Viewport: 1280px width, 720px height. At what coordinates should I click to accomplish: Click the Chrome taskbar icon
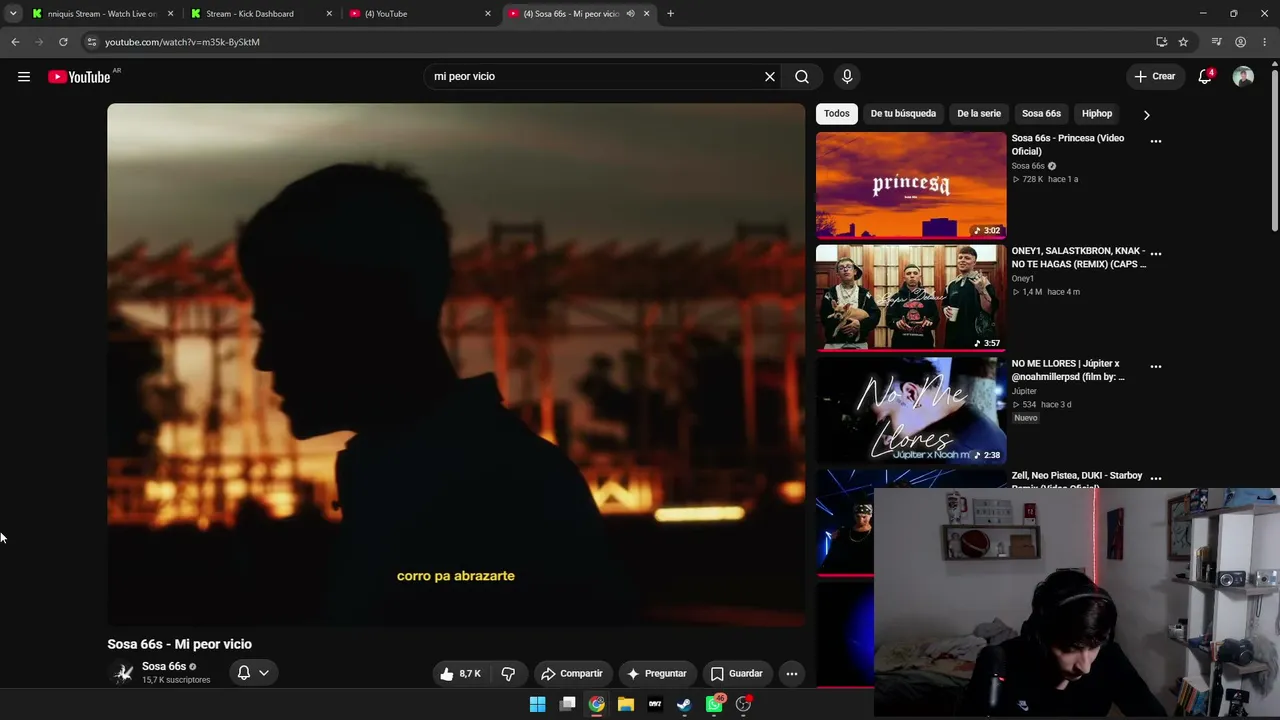pyautogui.click(x=597, y=704)
